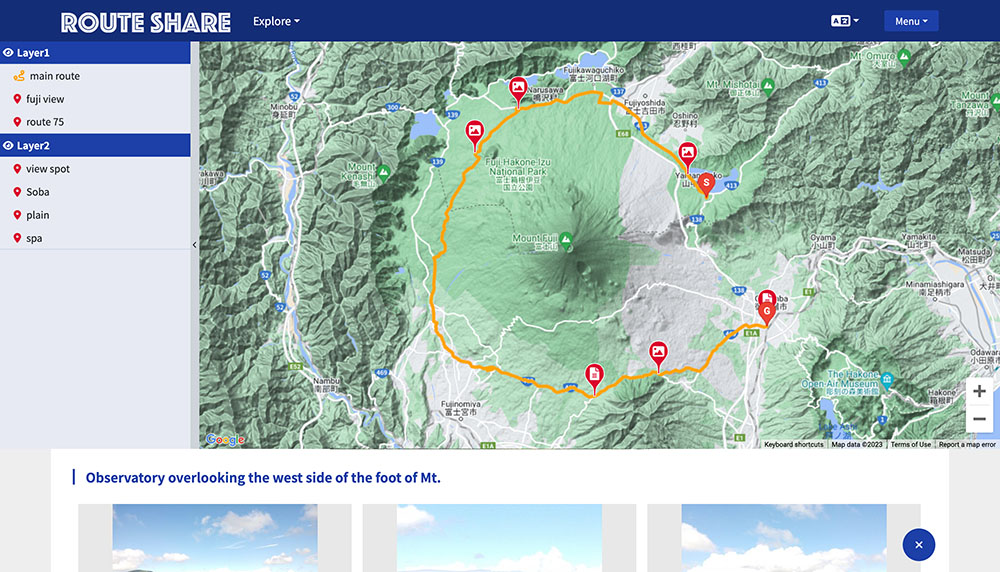Viewport: 1000px width, 572px height.
Task: Click the ROUTE SHARE logo
Action: point(145,22)
